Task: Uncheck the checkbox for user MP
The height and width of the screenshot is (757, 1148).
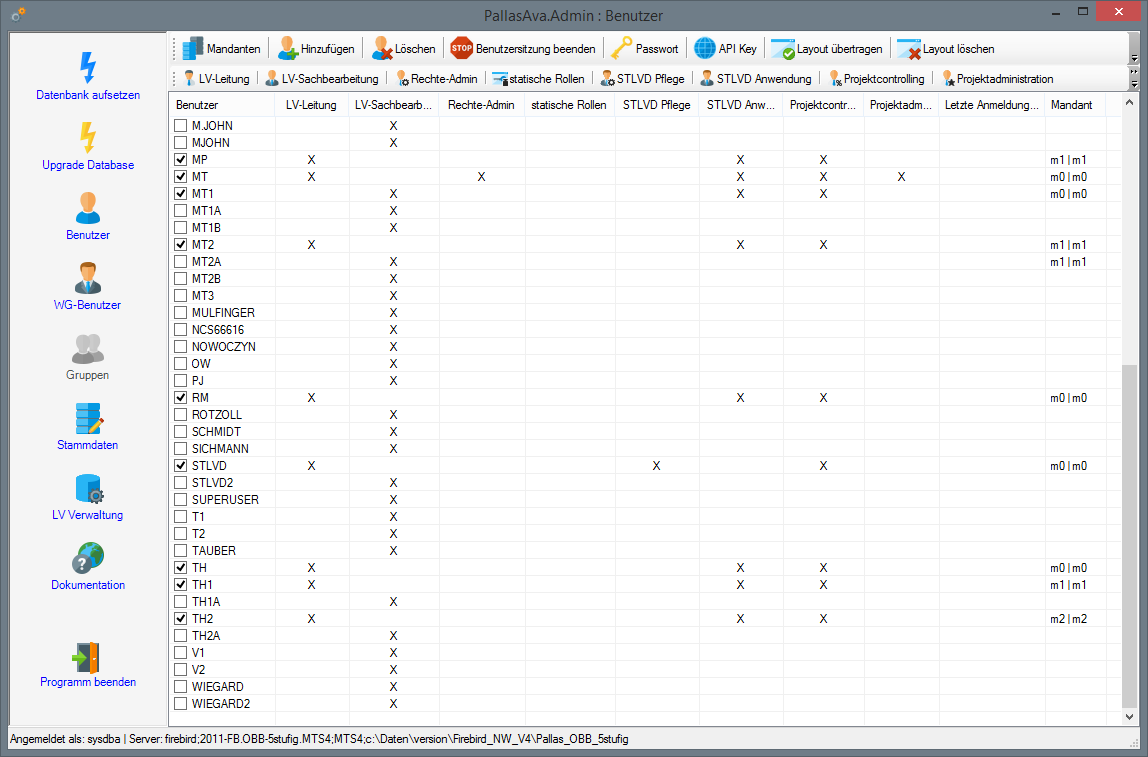Action: [181, 160]
